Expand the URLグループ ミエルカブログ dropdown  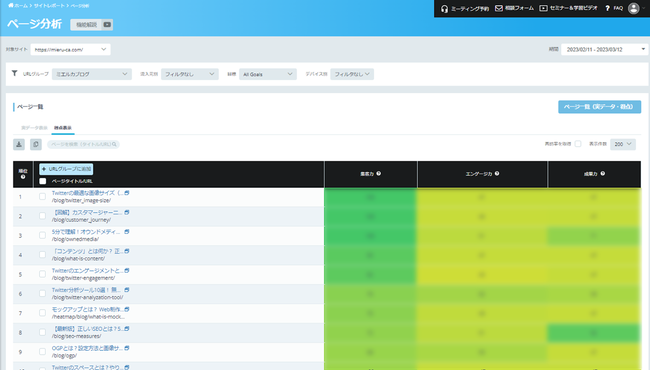click(92, 74)
